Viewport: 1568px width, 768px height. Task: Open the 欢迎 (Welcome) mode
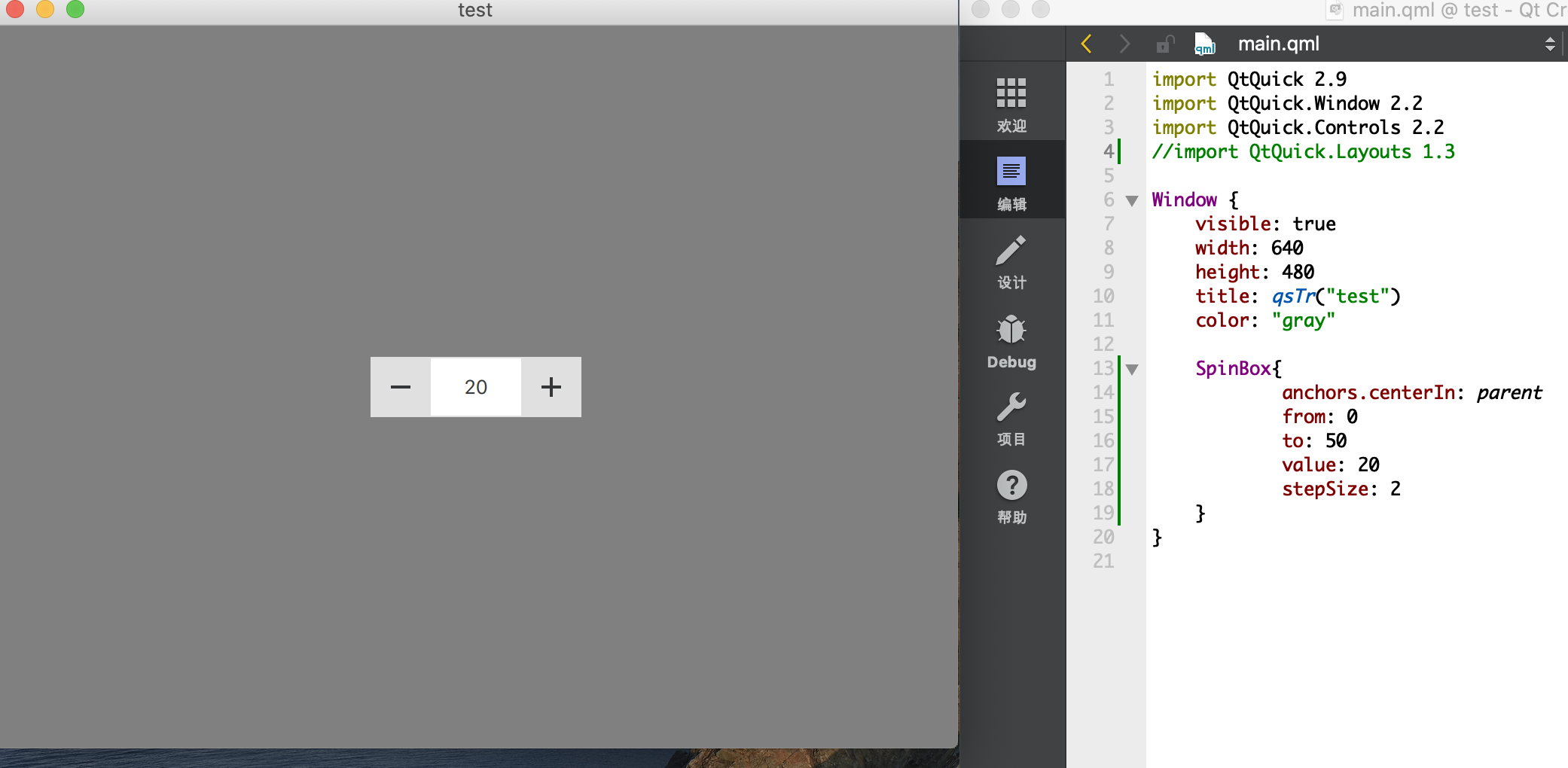click(1011, 102)
